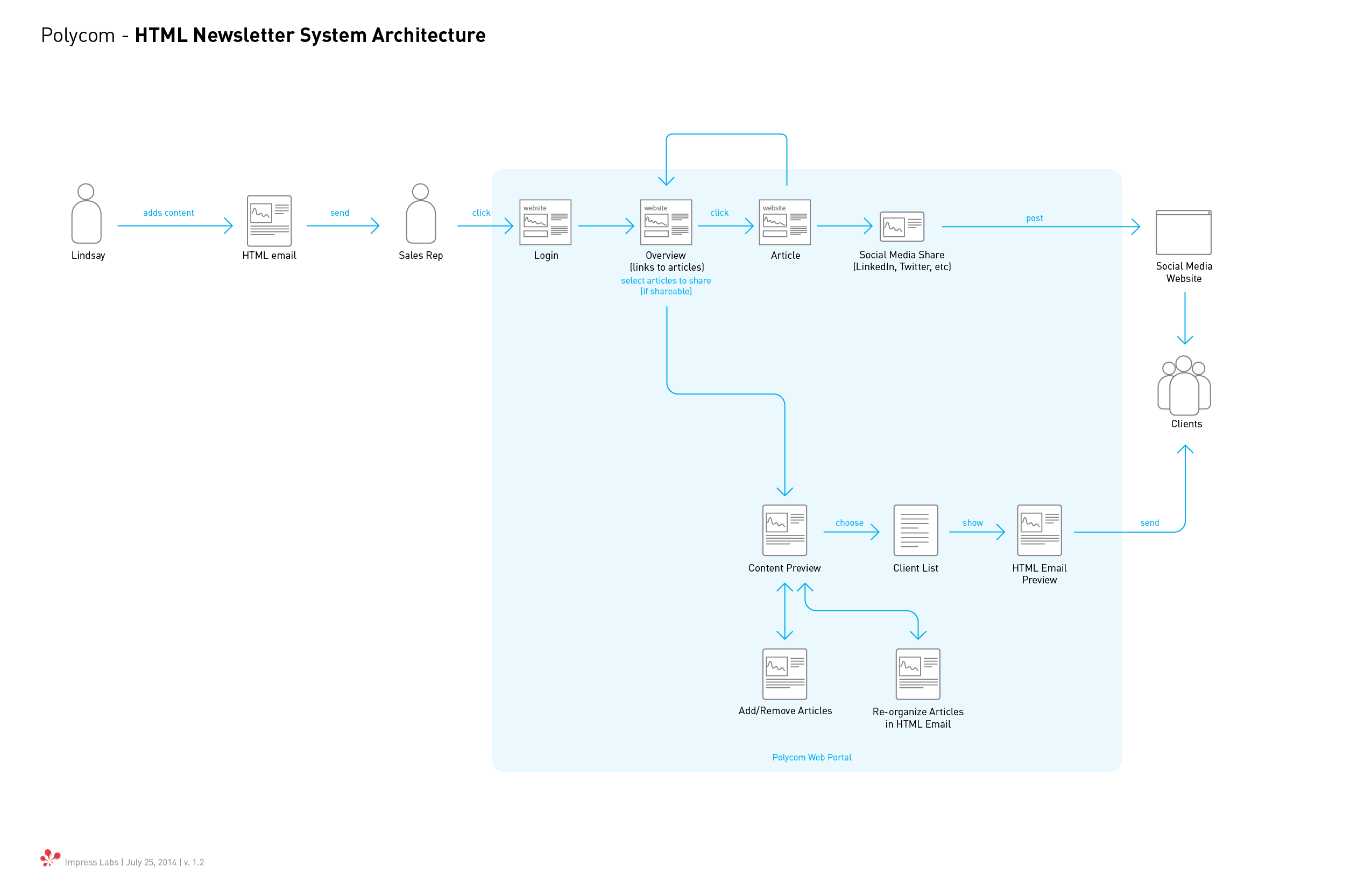
Task: Click the diagram title heading
Action: 264,35
